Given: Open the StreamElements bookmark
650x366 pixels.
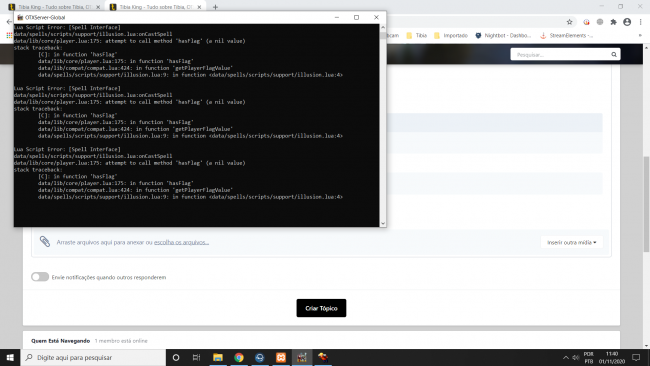Looking at the screenshot, I should 566,36.
